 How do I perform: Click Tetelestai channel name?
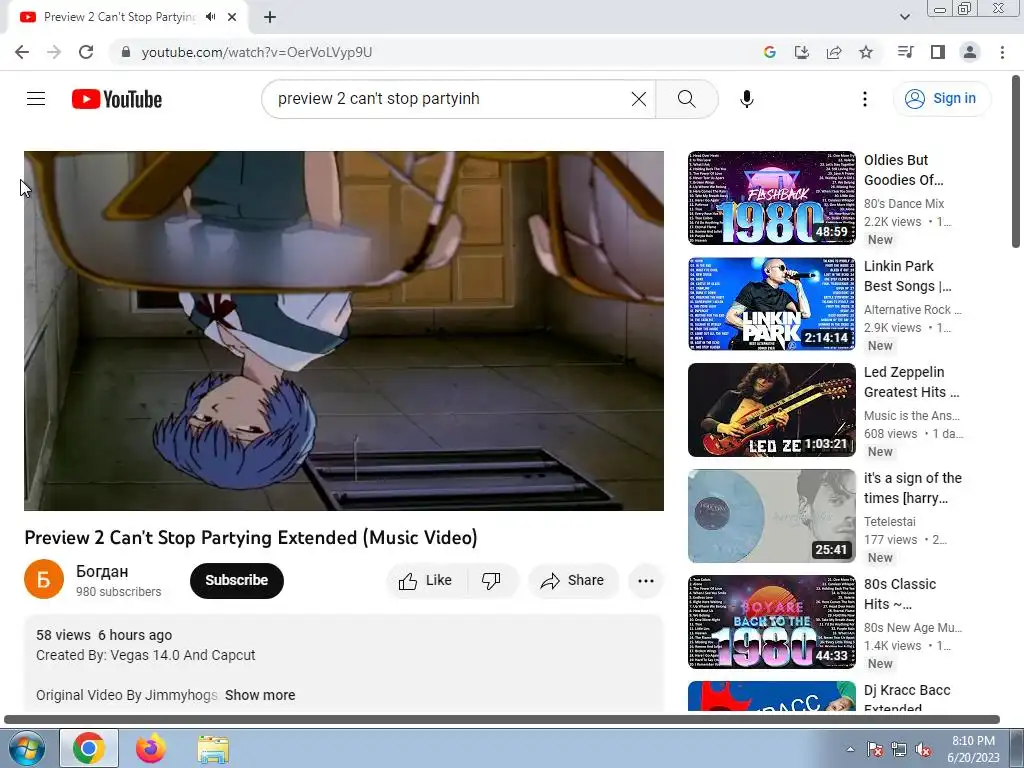889,522
